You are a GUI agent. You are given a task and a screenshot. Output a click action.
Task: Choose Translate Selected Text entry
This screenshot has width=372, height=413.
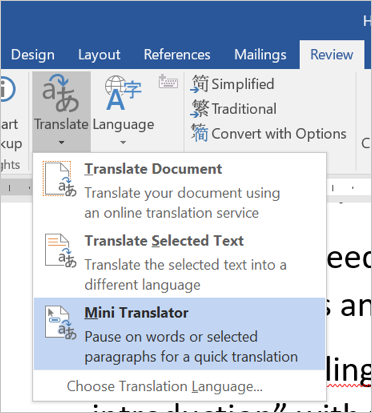179,263
